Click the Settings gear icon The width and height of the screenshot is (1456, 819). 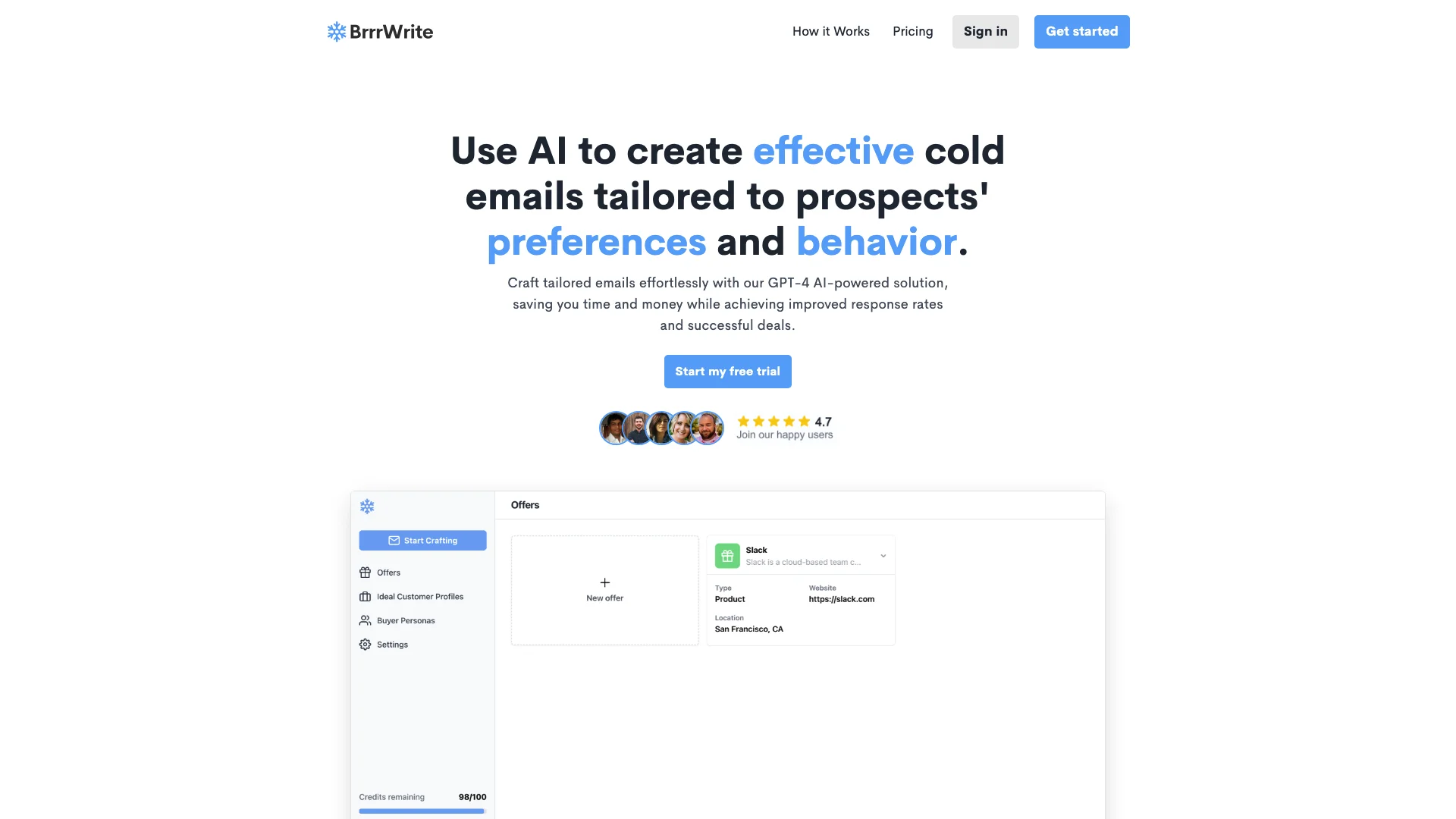point(365,644)
